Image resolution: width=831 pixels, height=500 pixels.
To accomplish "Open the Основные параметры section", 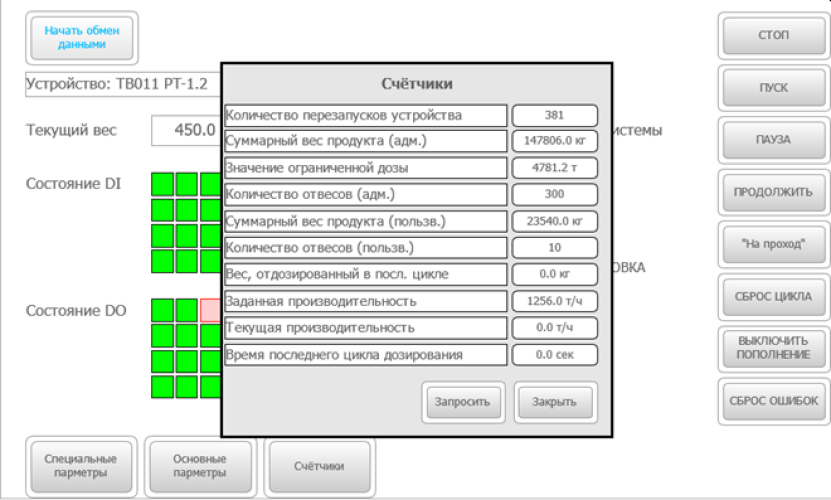I will coord(199,466).
